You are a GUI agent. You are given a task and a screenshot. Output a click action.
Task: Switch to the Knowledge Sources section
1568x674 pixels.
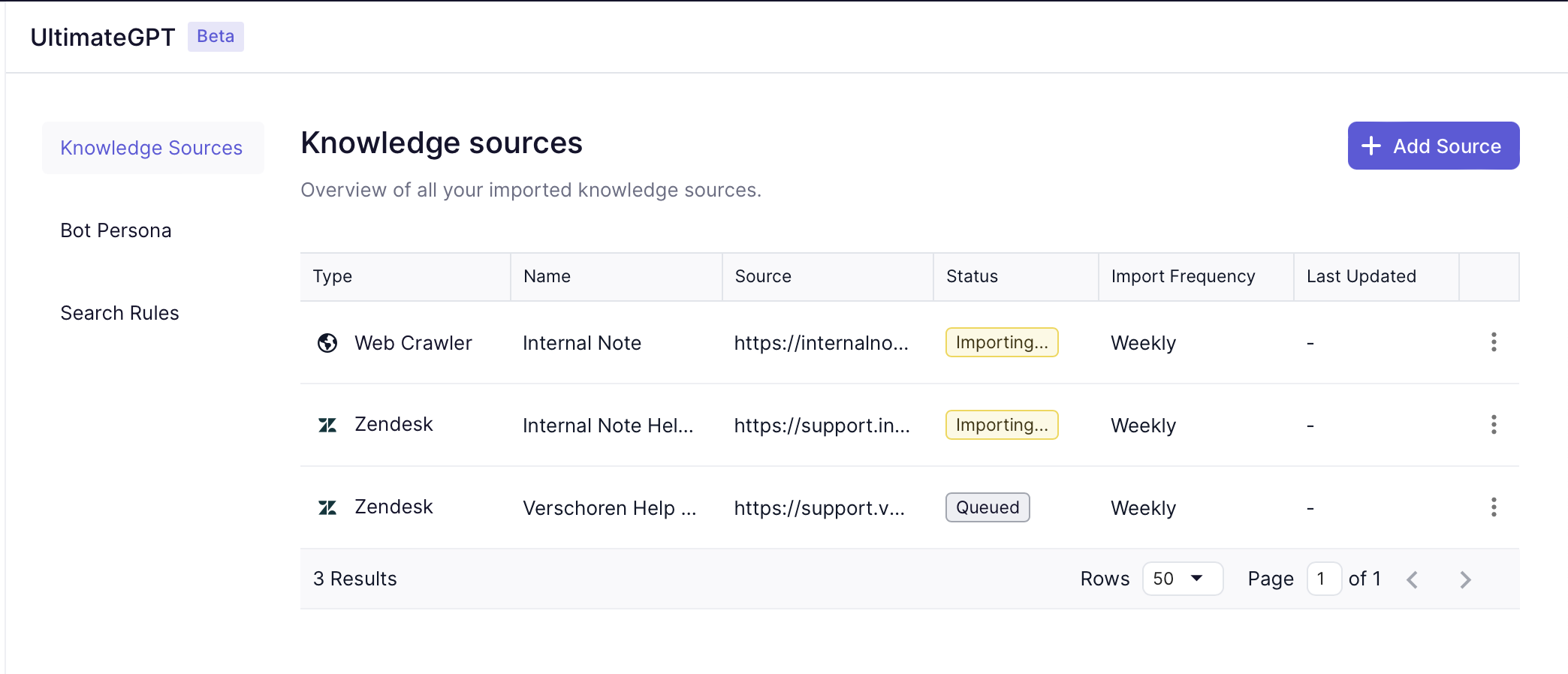click(152, 148)
